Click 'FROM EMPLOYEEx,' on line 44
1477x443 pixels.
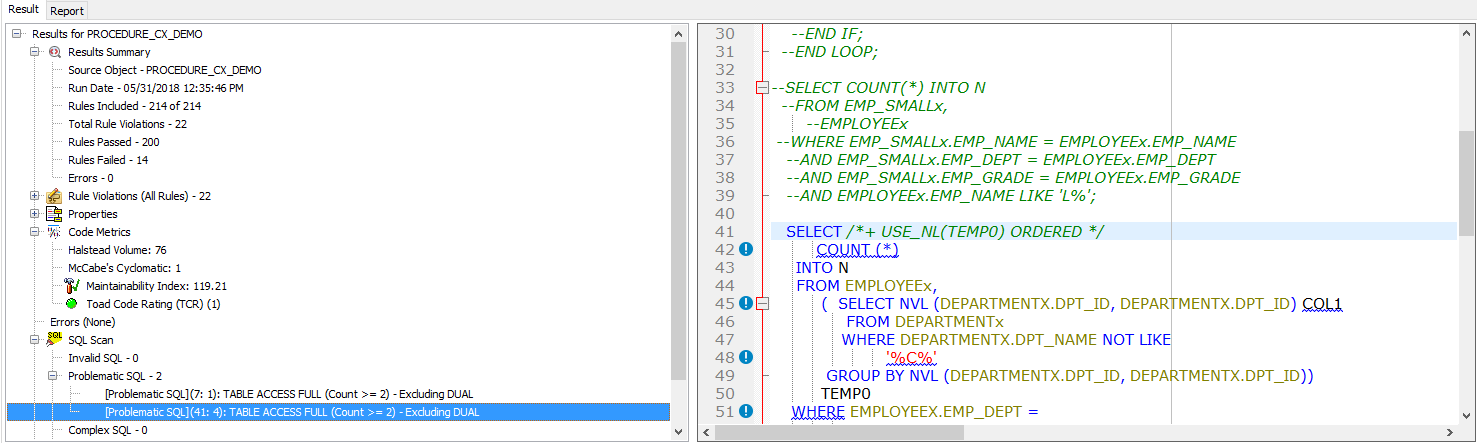coord(866,286)
